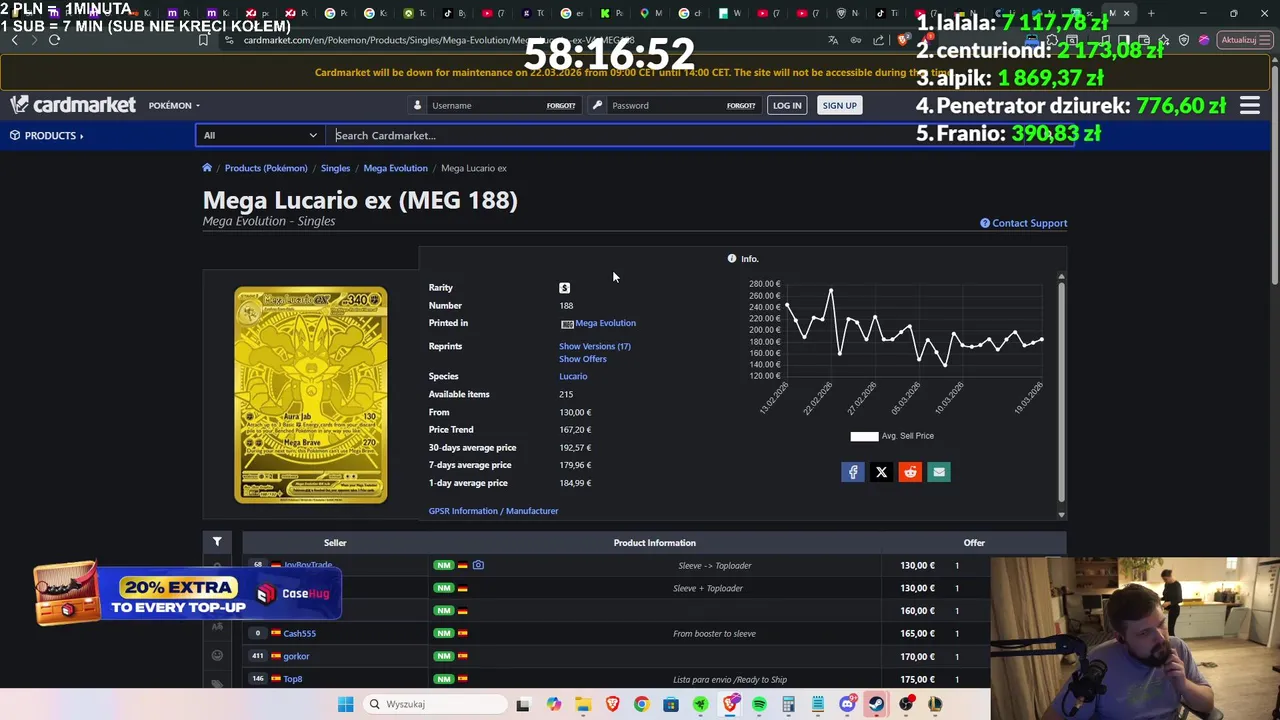Open Steam from the taskbar
Screen dimensions: 1280x720
(876, 704)
